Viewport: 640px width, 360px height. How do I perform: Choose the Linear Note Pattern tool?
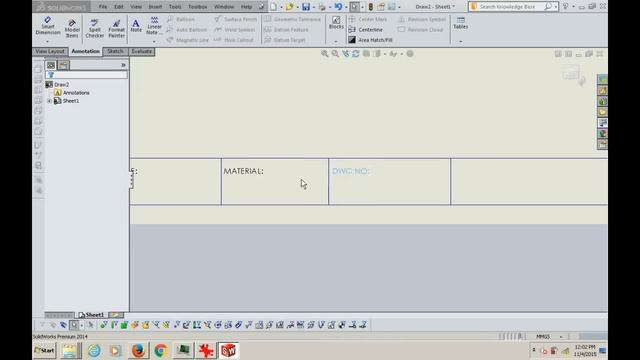(154, 26)
